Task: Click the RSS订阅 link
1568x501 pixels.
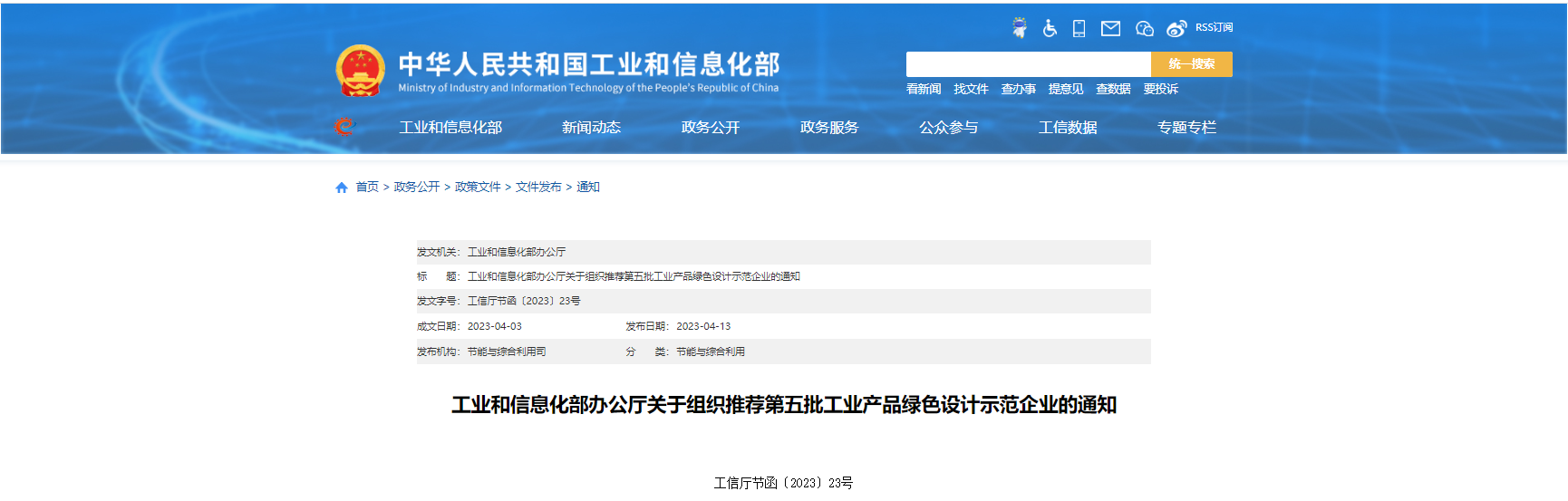Action: [1214, 28]
